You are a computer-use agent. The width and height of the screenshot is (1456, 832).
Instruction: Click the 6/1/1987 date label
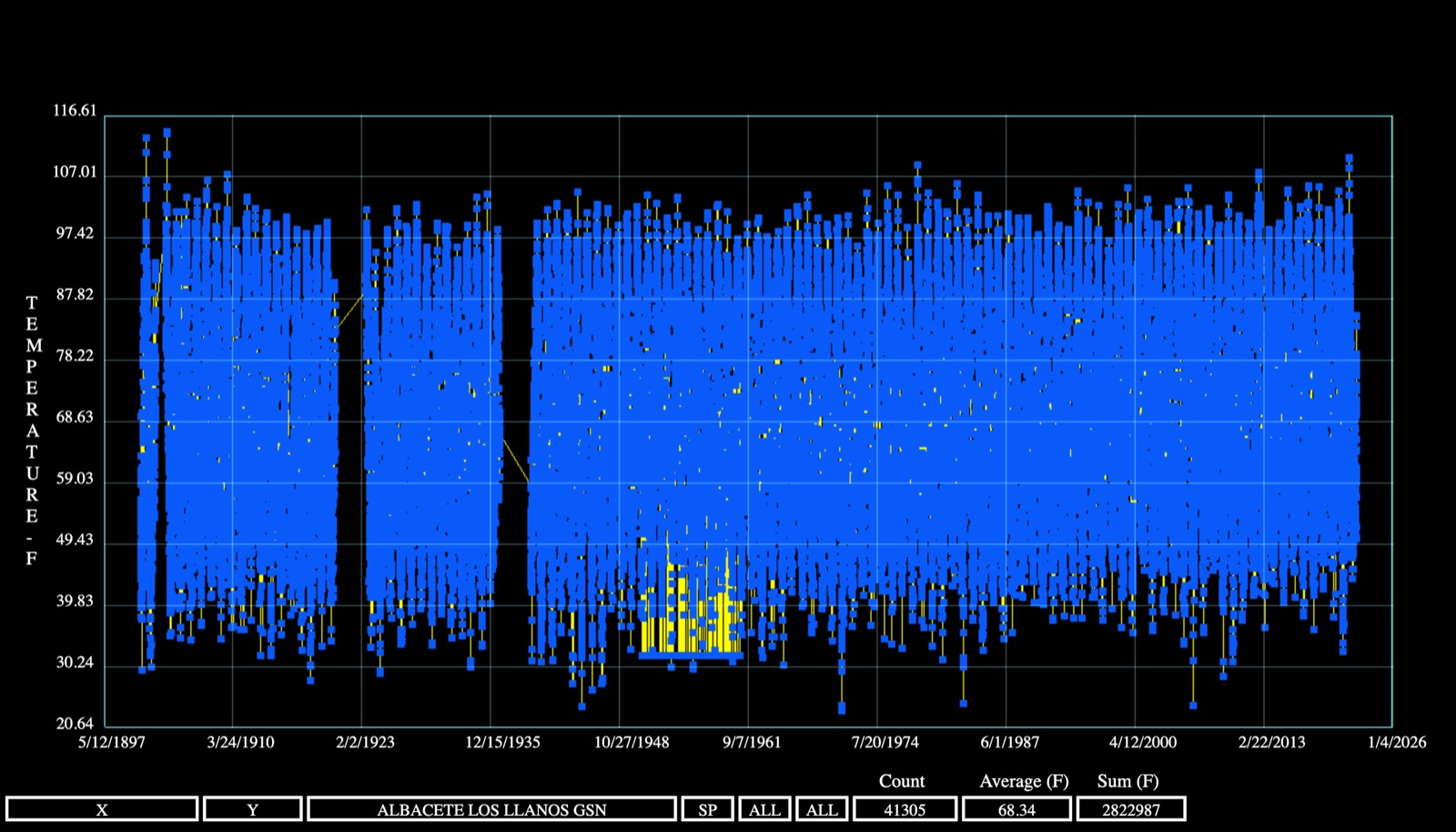tap(1009, 742)
